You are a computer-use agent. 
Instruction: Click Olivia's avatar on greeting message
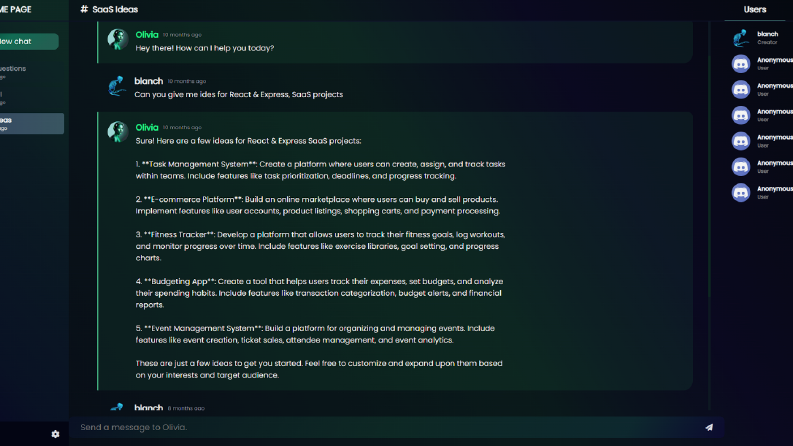[x=118, y=39]
